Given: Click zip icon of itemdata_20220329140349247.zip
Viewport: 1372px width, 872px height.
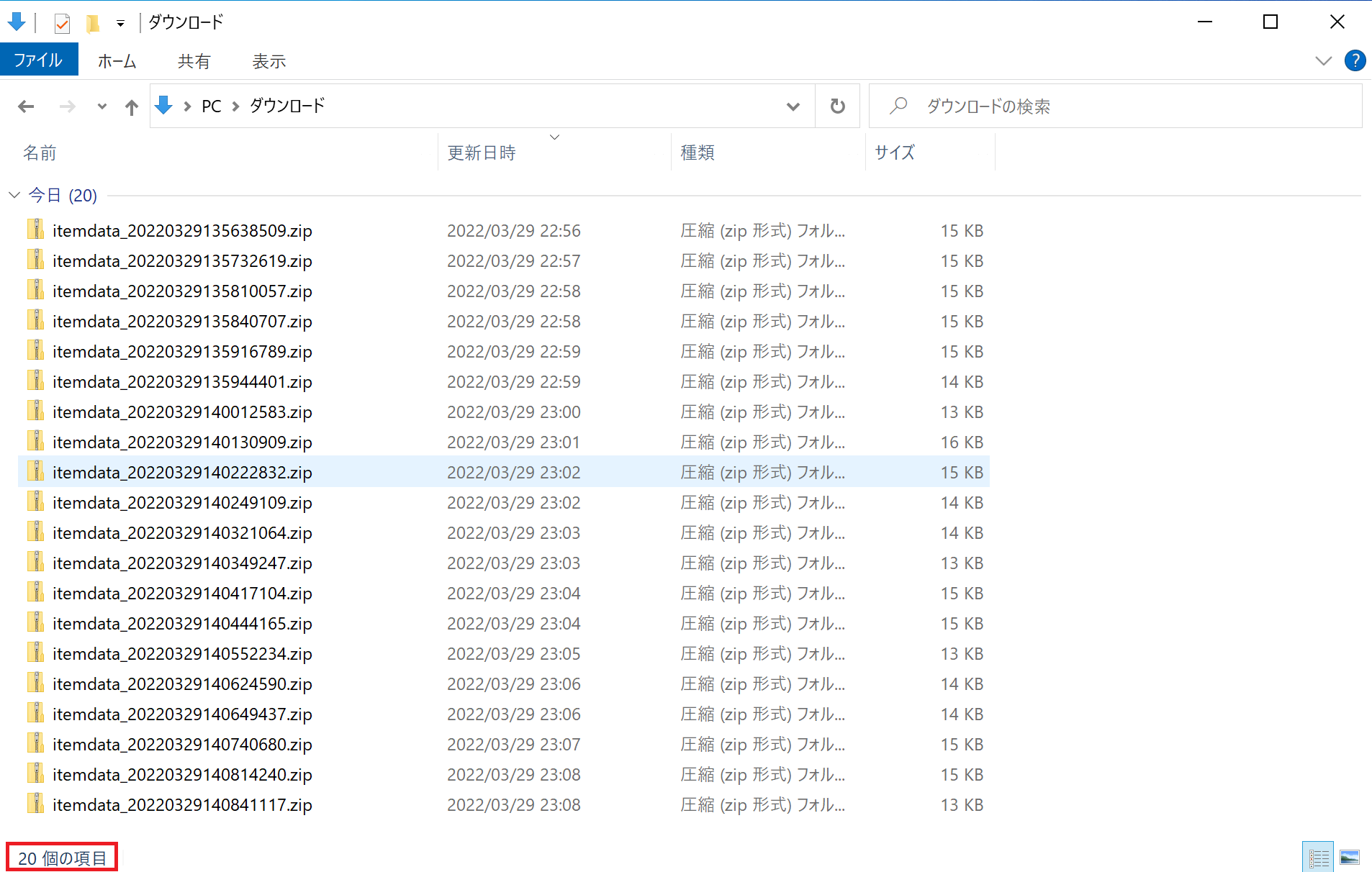Looking at the screenshot, I should [35, 562].
